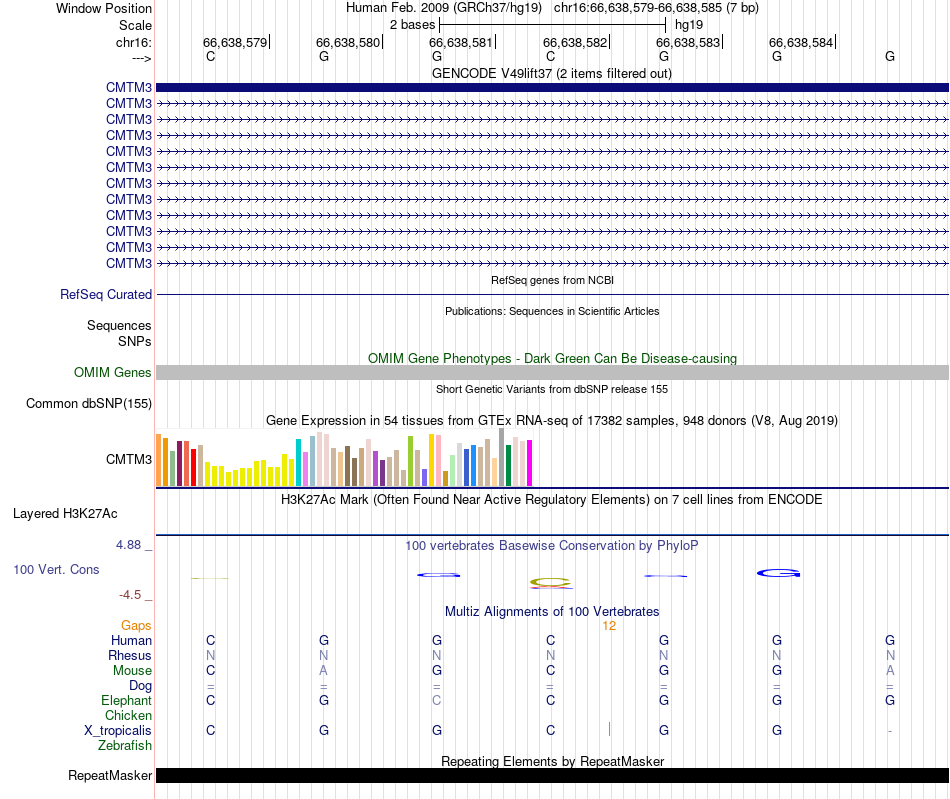The height and width of the screenshot is (799, 950).
Task: Open the H3K27Ac Mark track title
Action: (x=552, y=500)
